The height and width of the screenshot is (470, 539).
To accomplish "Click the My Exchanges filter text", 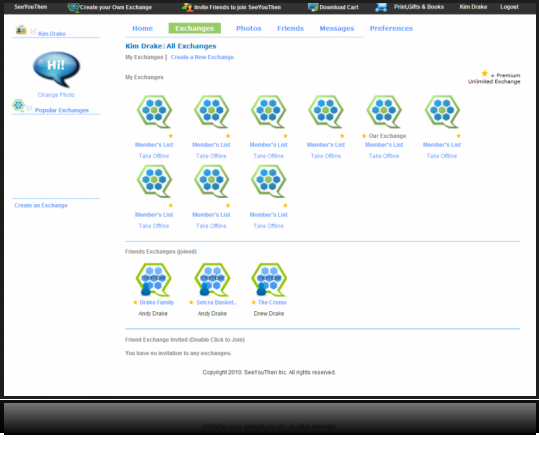I will point(144,57).
